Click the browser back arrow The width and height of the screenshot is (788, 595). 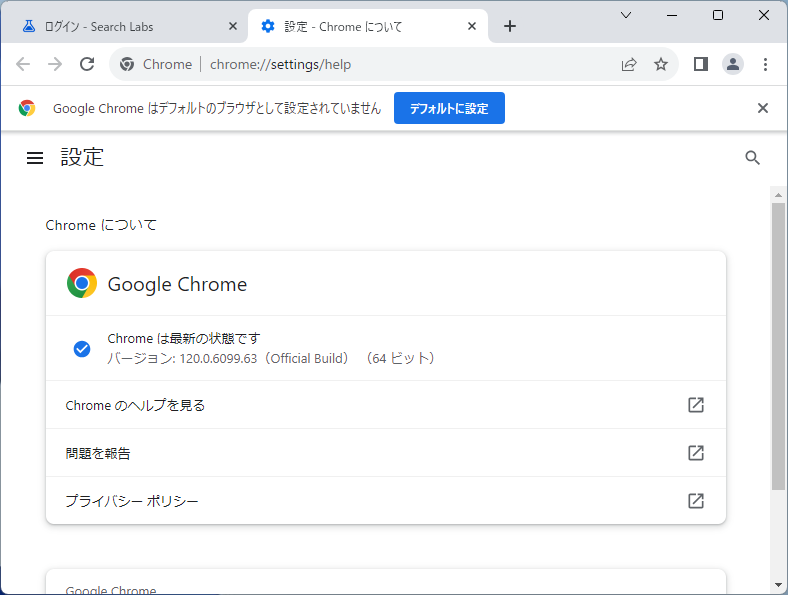[x=23, y=64]
